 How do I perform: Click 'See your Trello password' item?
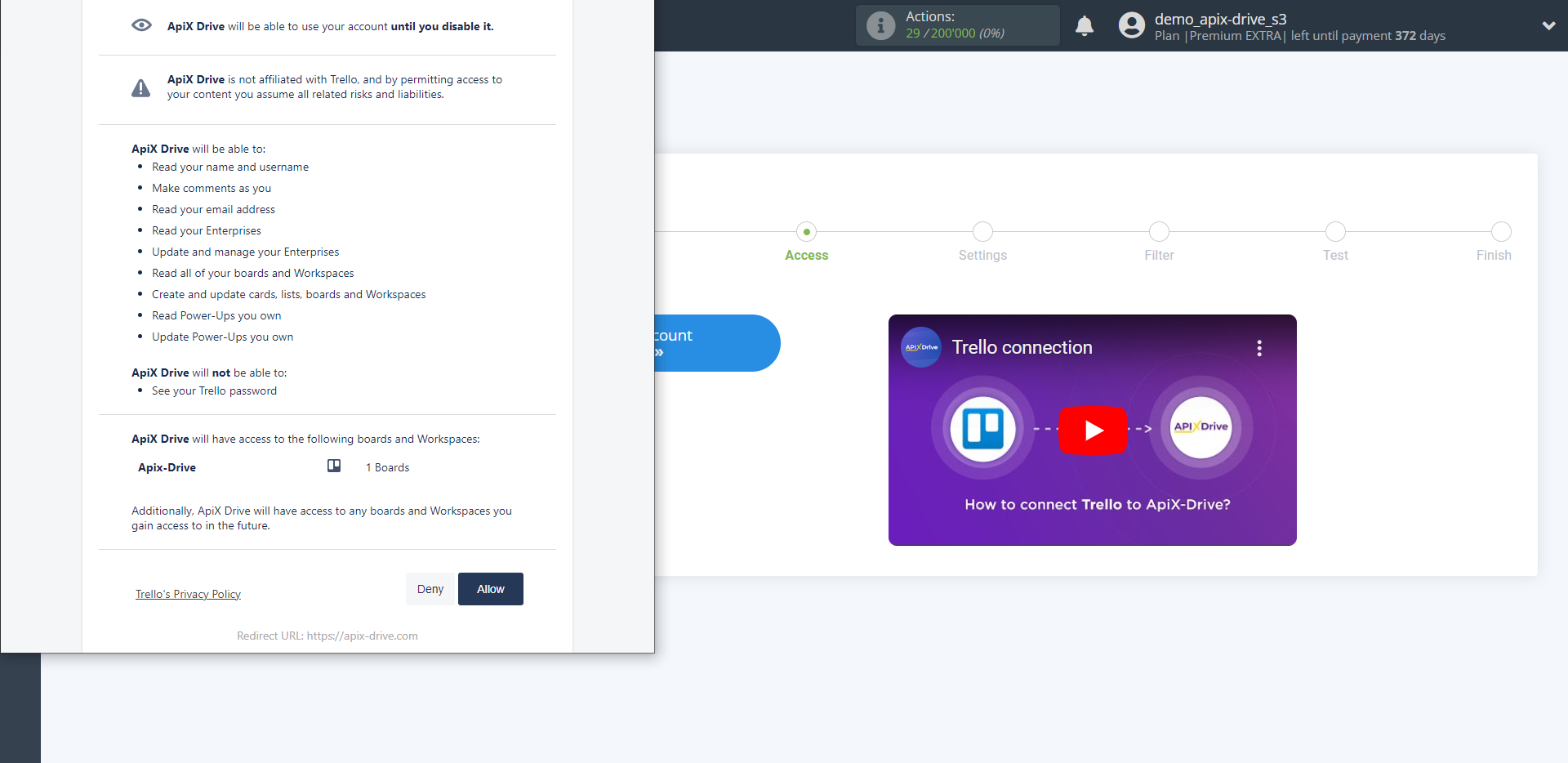(214, 390)
